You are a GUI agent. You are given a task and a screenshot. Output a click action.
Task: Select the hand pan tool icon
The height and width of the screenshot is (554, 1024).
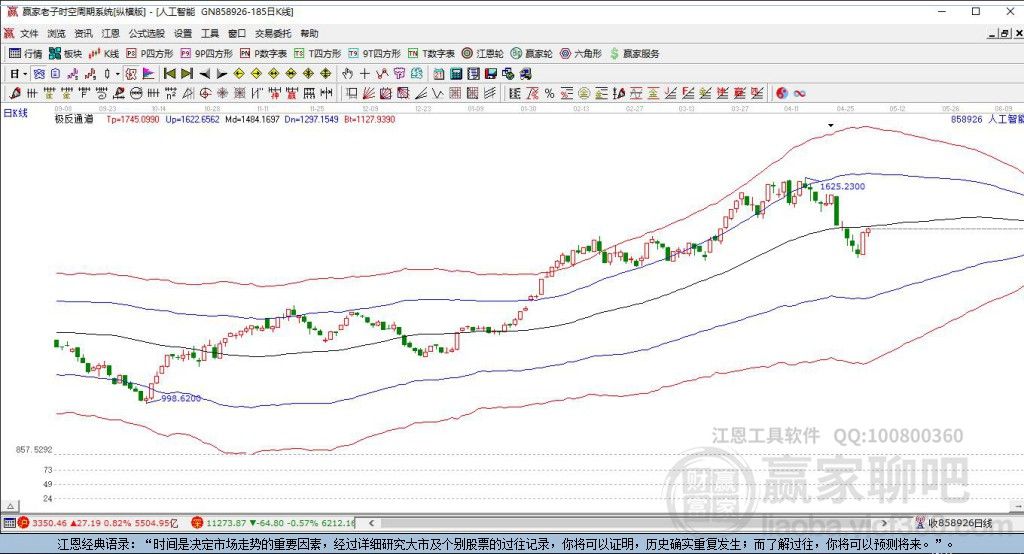tap(348, 73)
